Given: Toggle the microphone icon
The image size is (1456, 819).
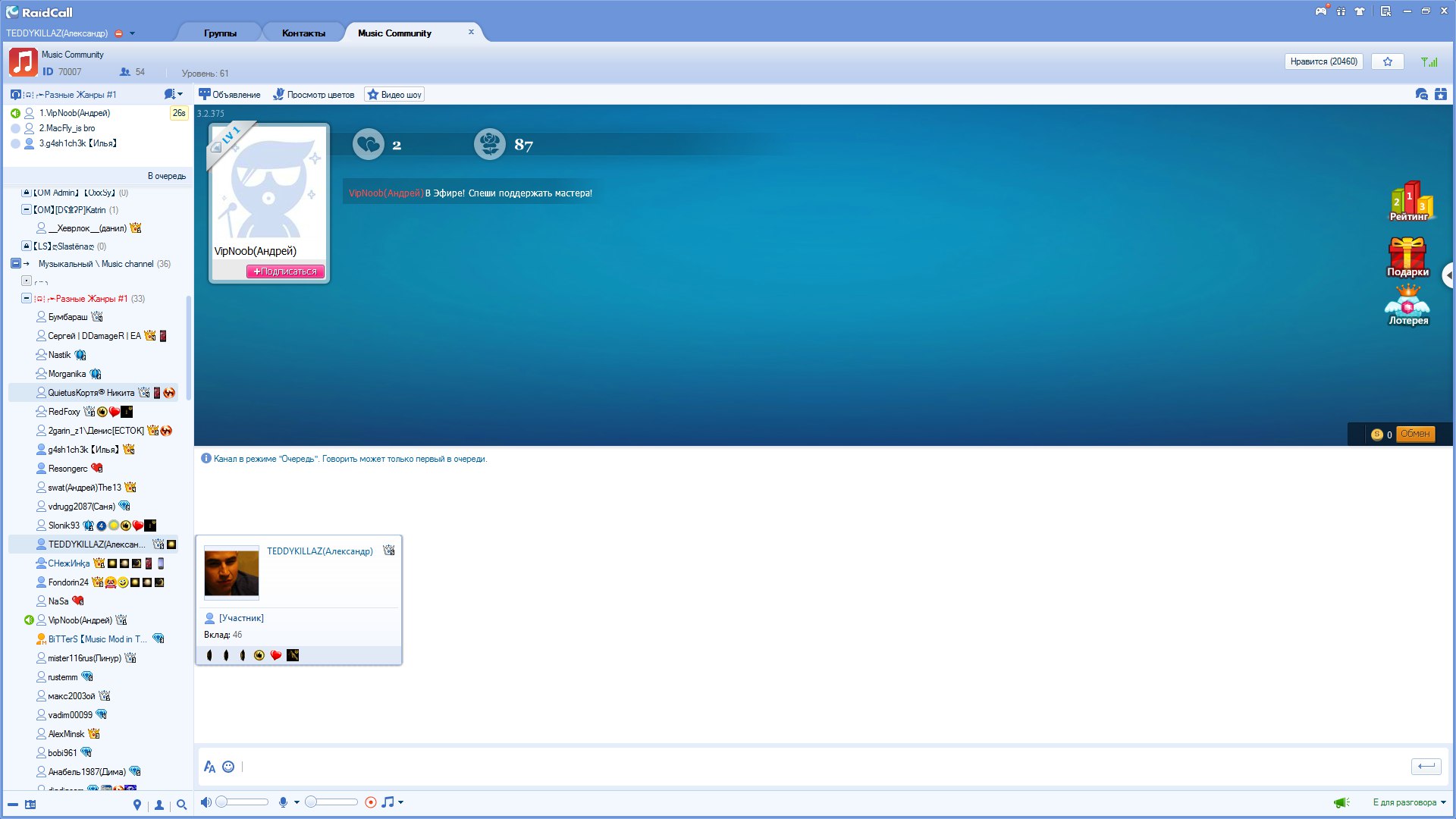Looking at the screenshot, I should click(283, 802).
